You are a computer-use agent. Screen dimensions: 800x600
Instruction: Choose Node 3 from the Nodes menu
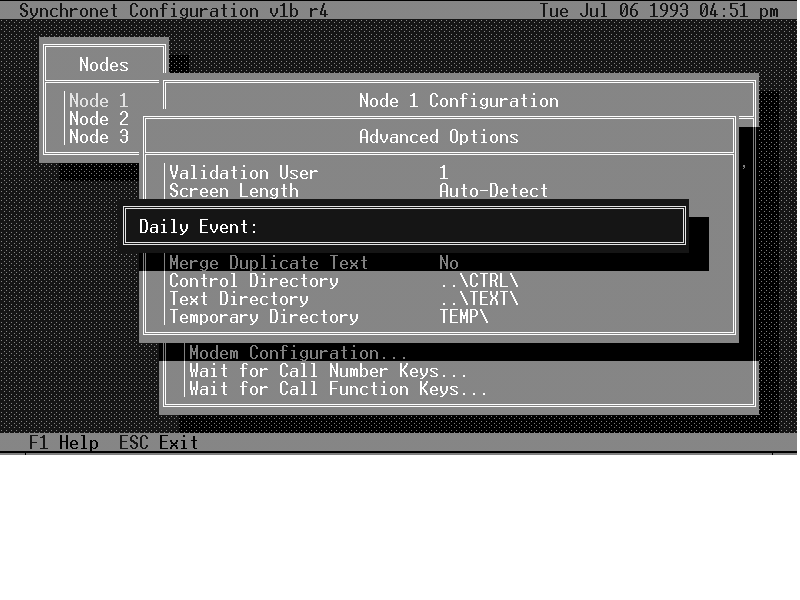[98, 137]
